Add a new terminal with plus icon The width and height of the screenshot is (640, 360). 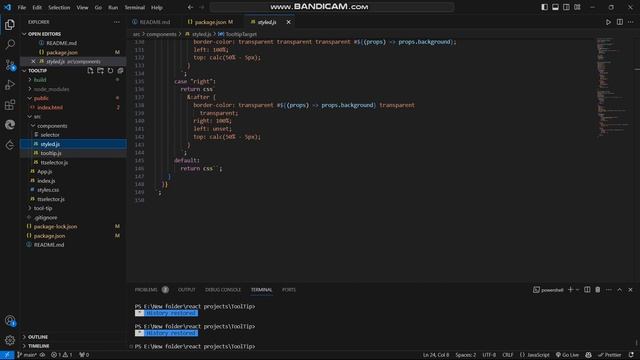click(571, 290)
